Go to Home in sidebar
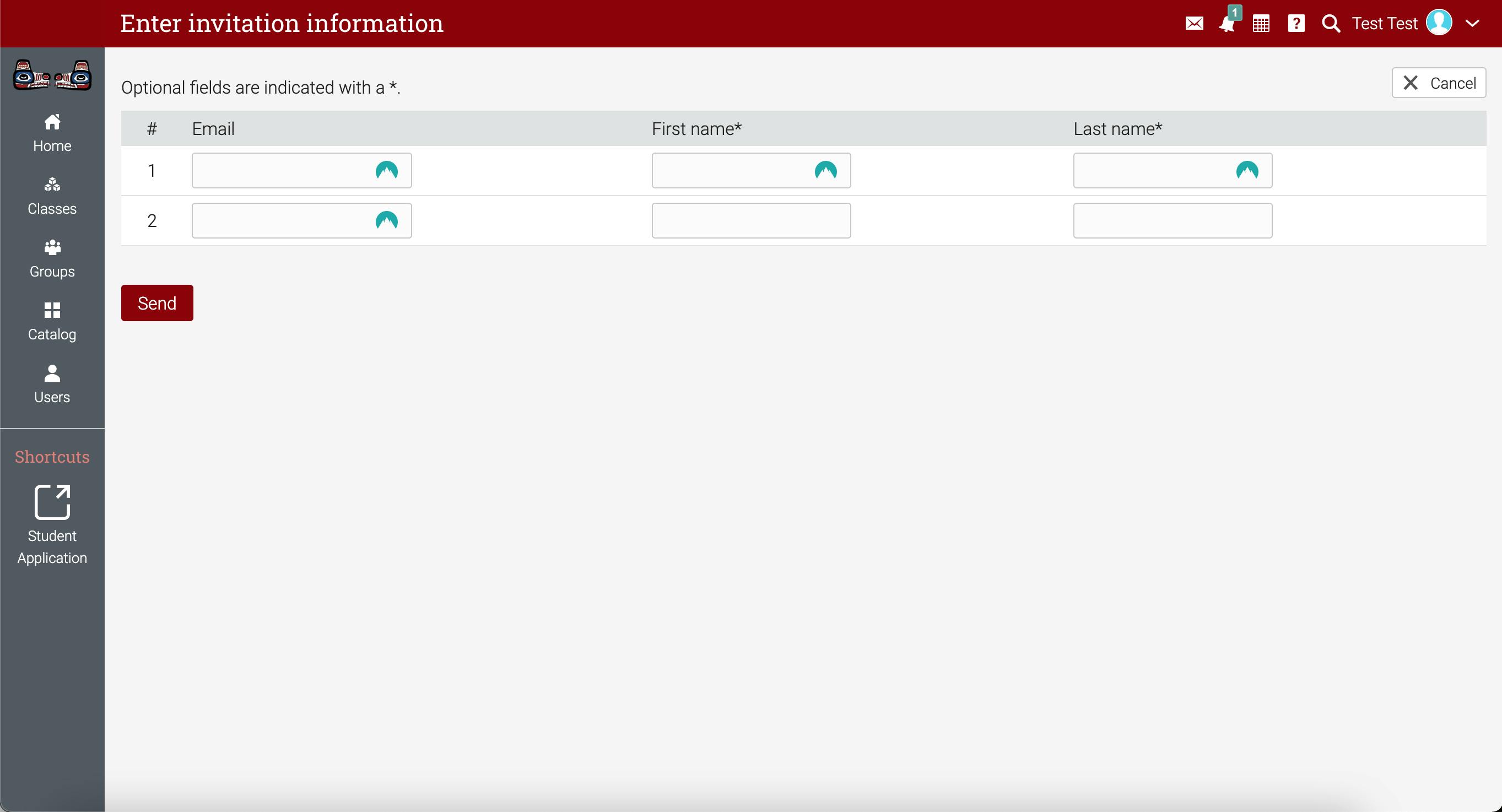This screenshot has width=1502, height=812. tap(52, 133)
